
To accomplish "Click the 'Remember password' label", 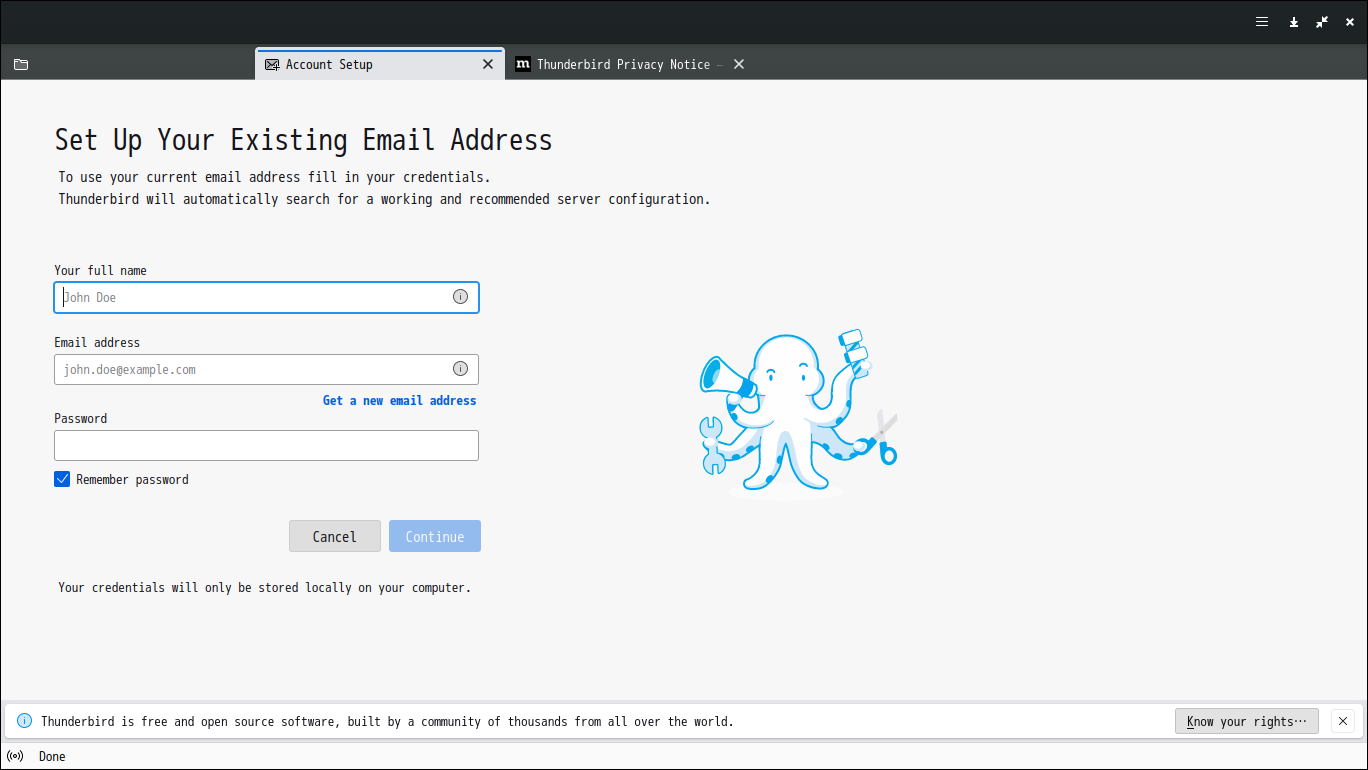I will (x=132, y=479).
